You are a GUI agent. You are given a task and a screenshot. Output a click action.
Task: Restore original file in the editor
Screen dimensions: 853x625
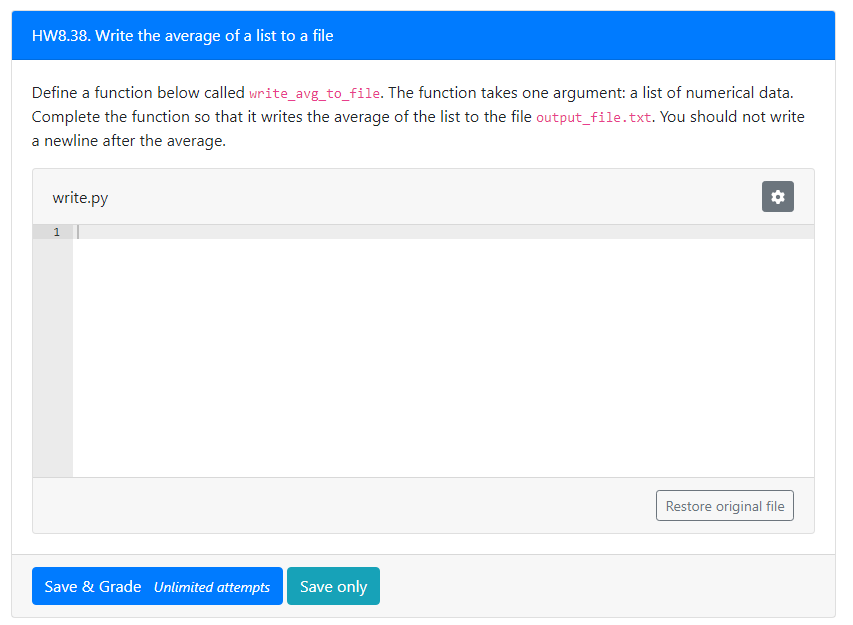[x=725, y=506]
